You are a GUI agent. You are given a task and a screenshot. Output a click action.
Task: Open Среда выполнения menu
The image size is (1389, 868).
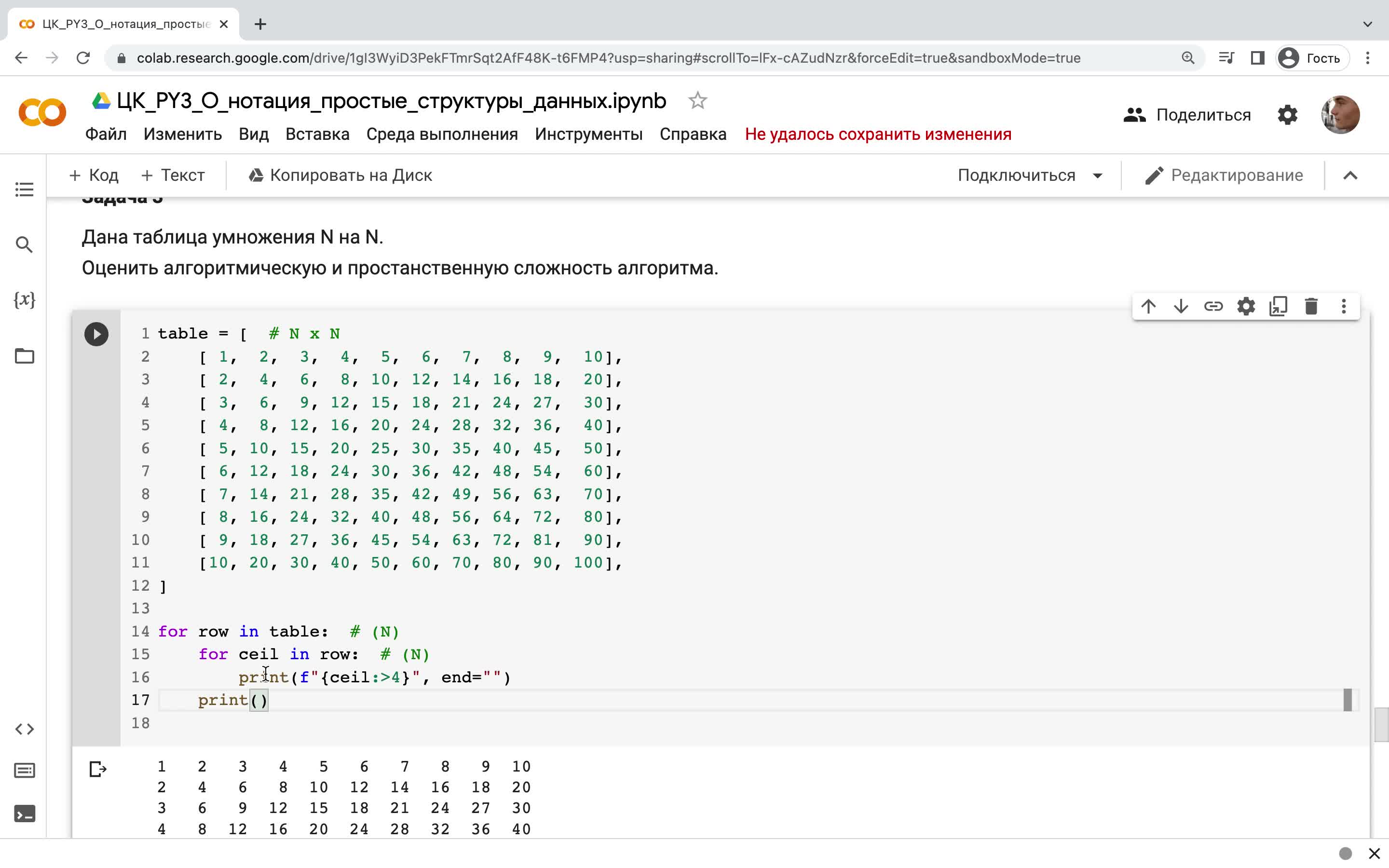pos(442,135)
